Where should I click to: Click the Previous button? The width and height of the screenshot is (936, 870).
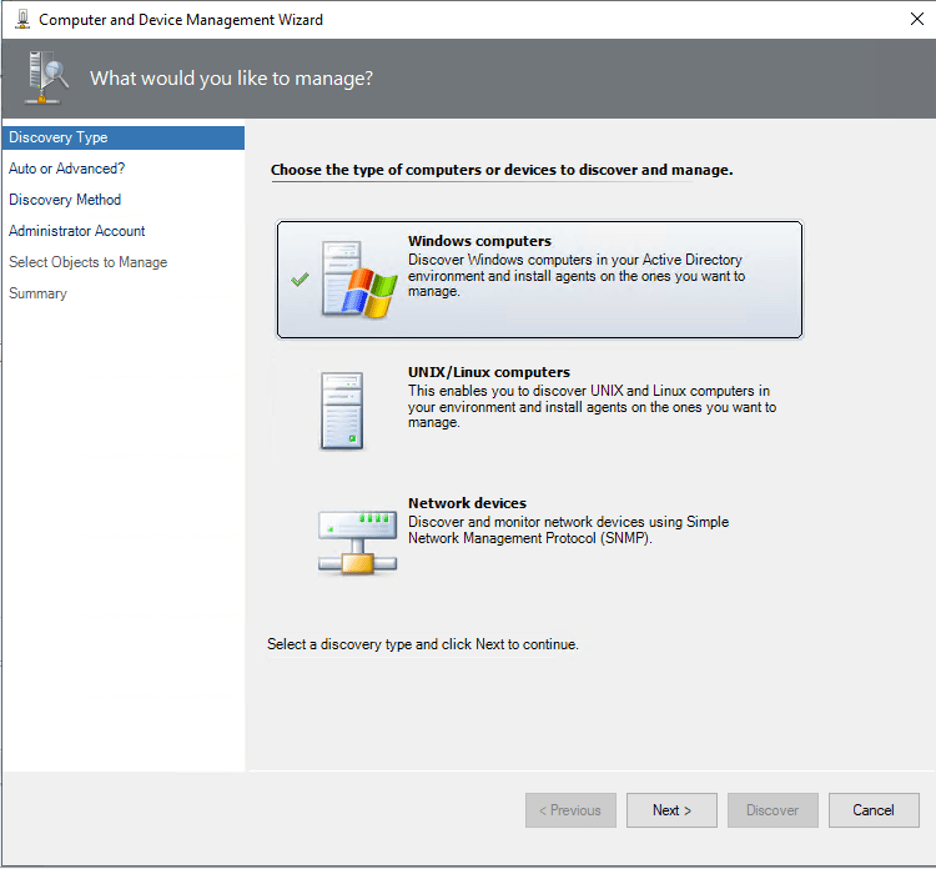click(570, 810)
